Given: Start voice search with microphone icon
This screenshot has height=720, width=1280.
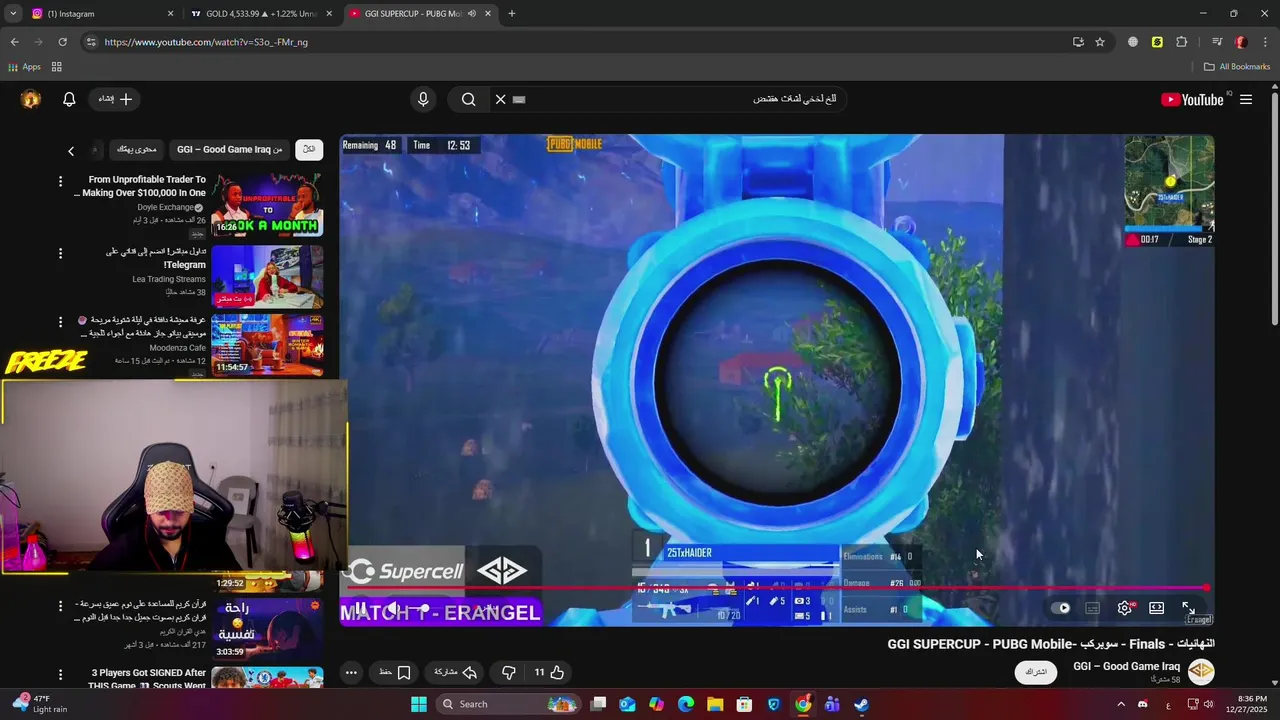Looking at the screenshot, I should coord(423,99).
